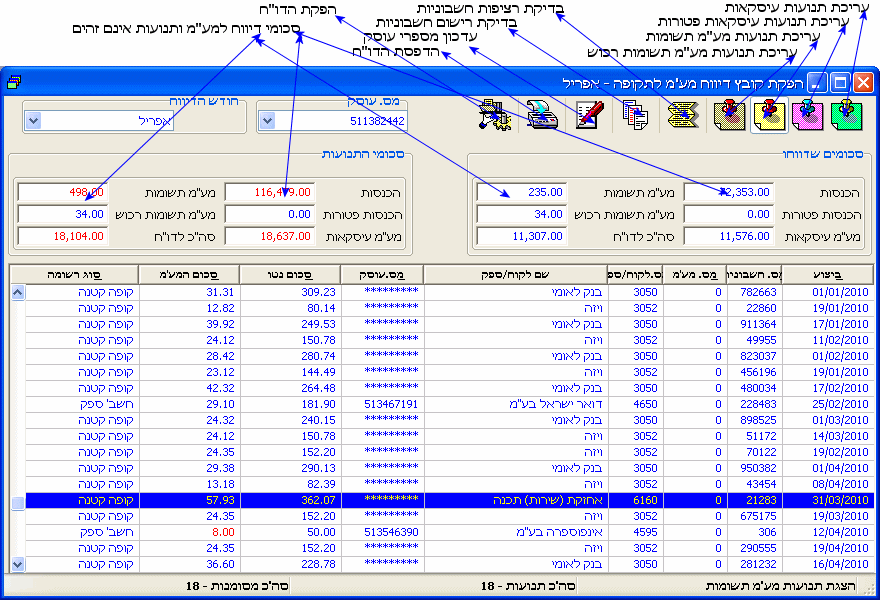Screen dimensions: 880x600
Task: Click the date 14/03/2010
Action: (840, 436)
